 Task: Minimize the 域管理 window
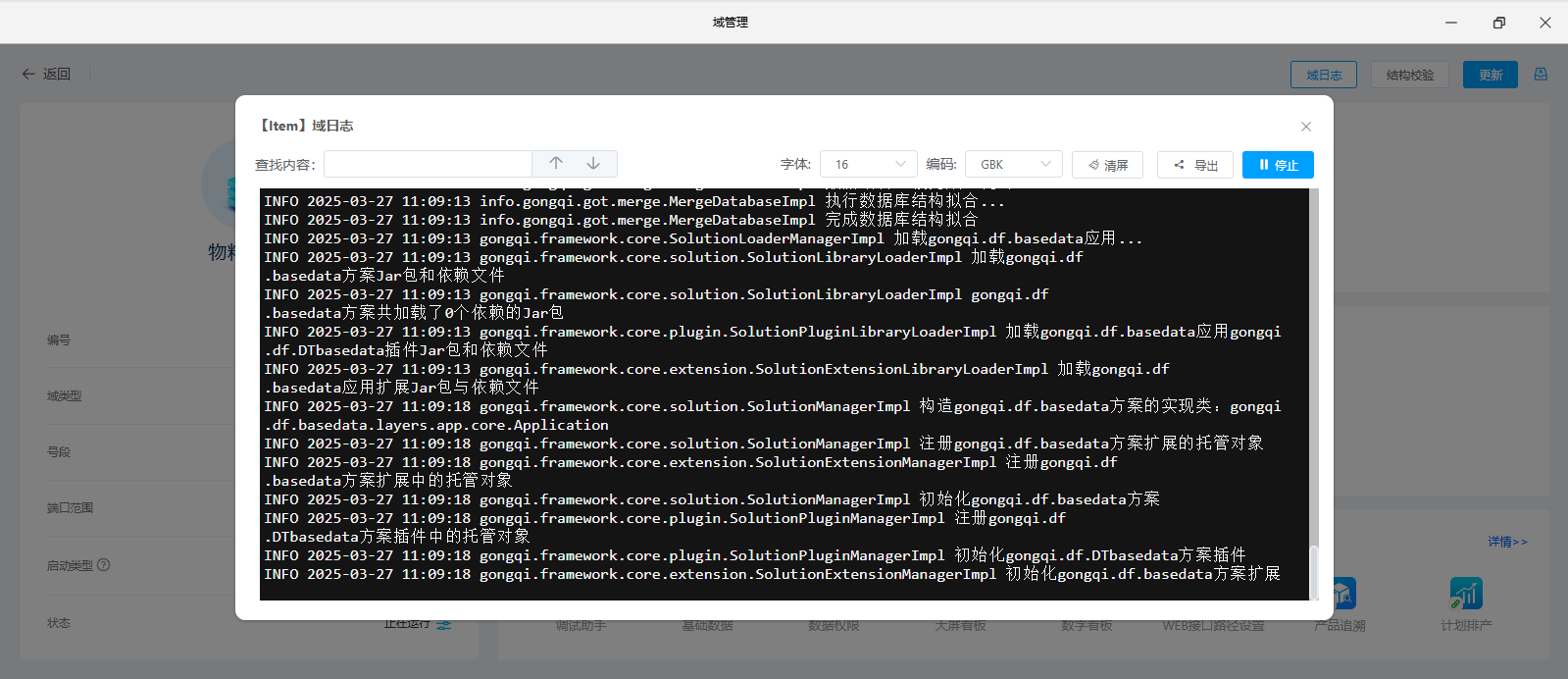coord(1451,23)
